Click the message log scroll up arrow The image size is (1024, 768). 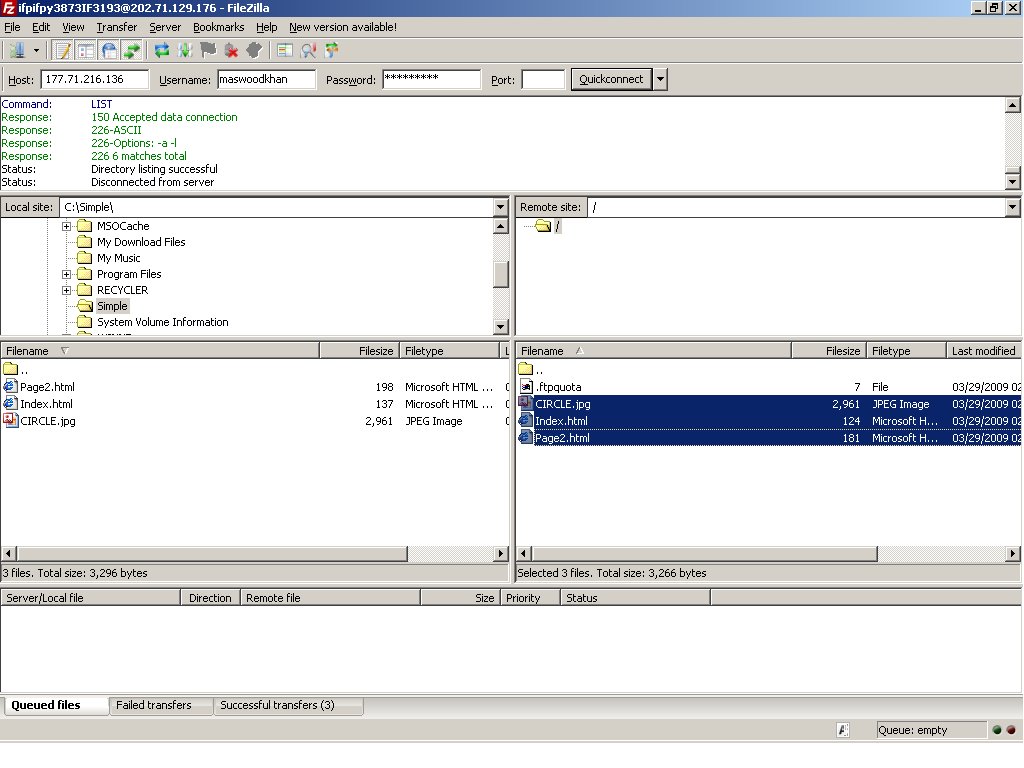pos(1012,104)
